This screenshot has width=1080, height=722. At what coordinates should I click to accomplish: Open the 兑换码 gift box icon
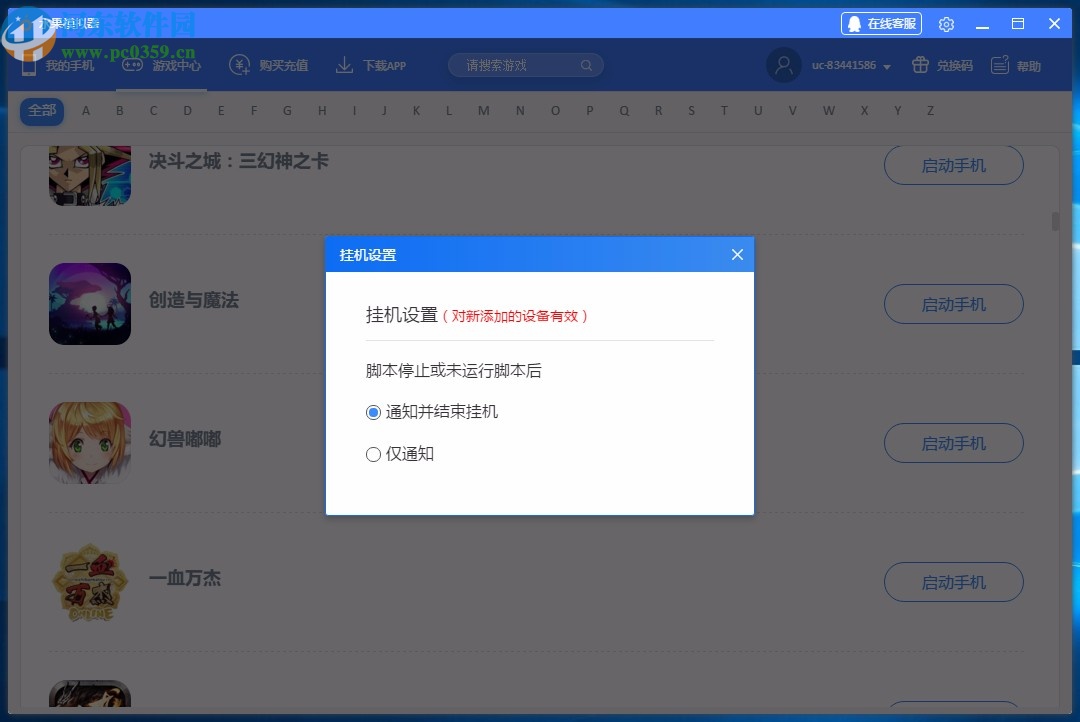(920, 64)
